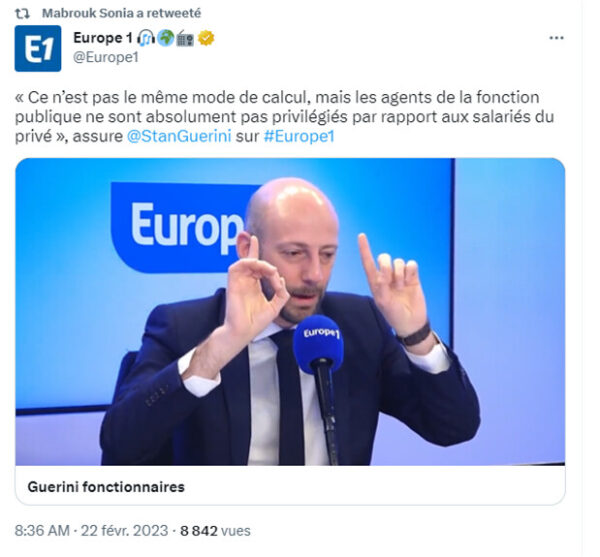Open the @StanGuerini mention
Viewport: 600px width, 557px height.
pyautogui.click(x=179, y=136)
